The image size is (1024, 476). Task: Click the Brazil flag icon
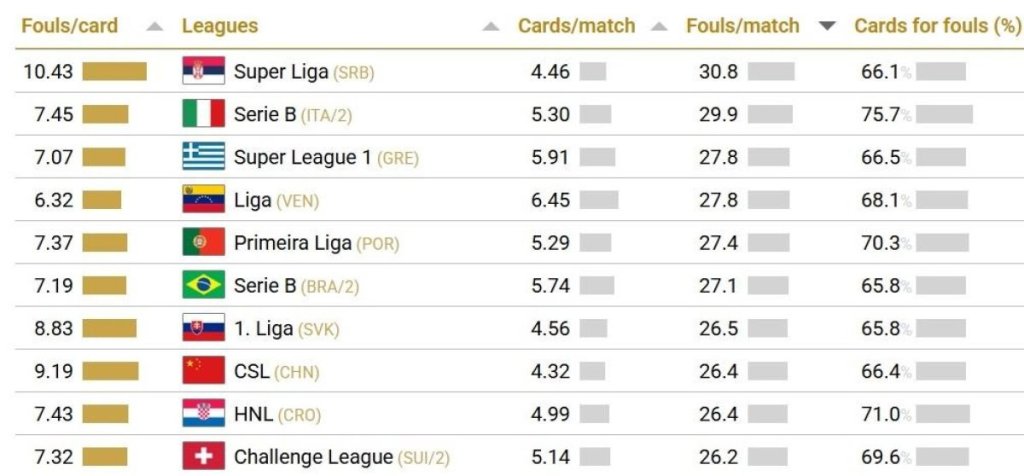pyautogui.click(x=203, y=286)
